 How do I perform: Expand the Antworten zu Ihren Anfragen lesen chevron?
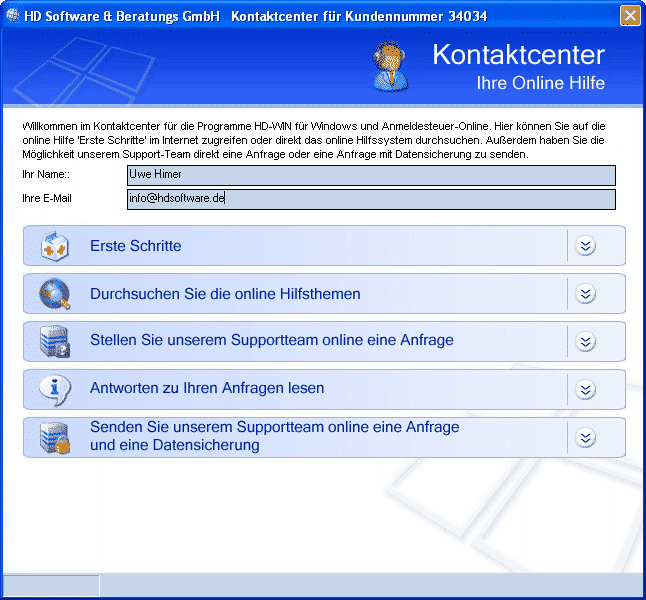point(585,389)
